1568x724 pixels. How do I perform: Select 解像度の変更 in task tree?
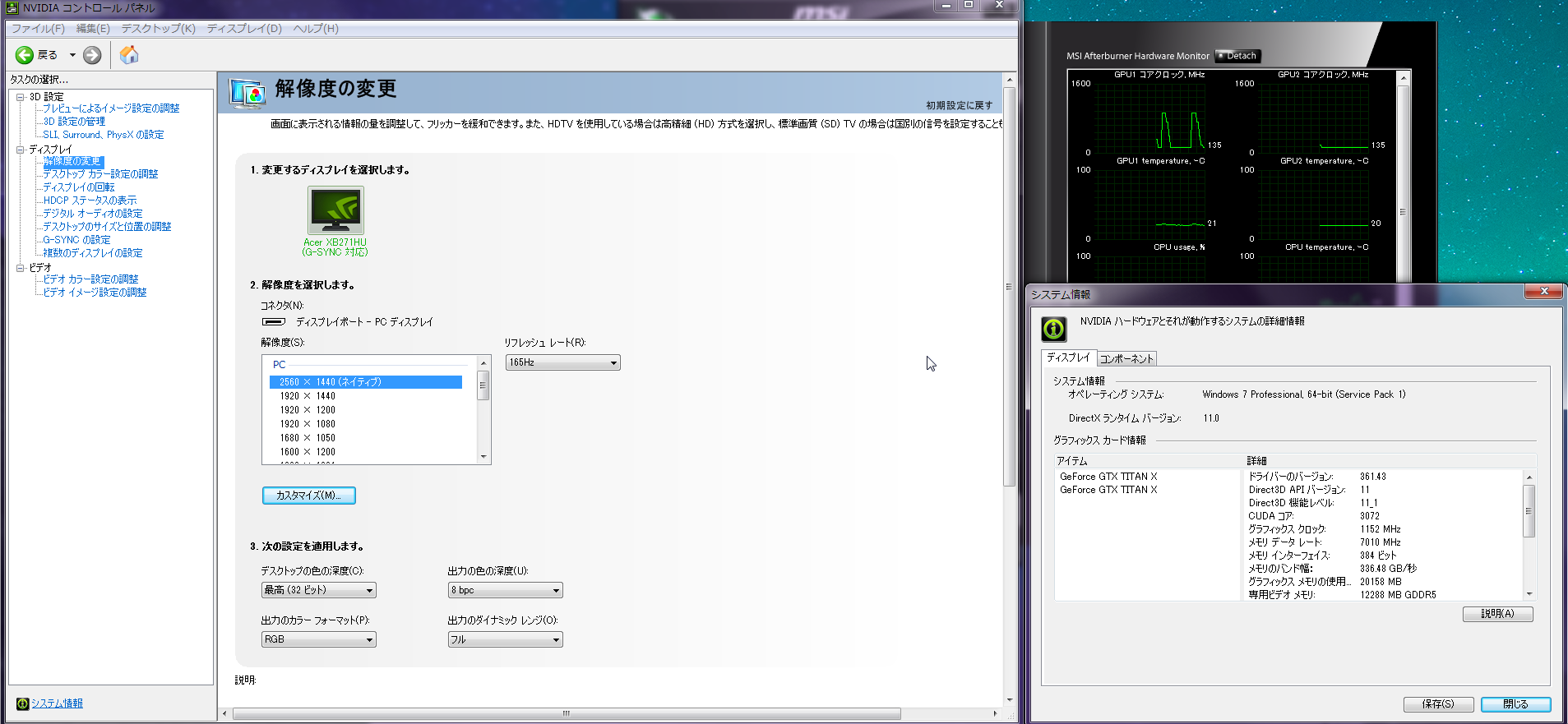(72, 161)
